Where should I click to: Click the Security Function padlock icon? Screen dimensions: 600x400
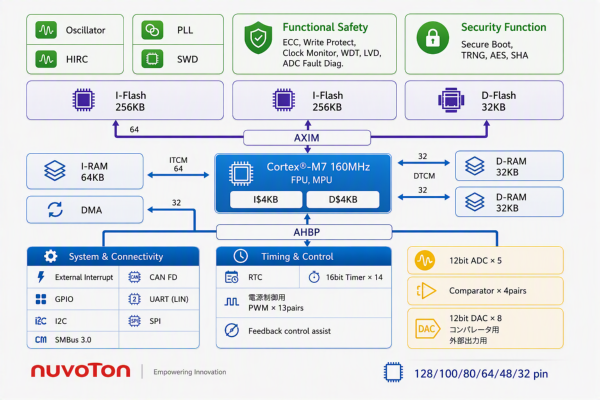[433, 38]
